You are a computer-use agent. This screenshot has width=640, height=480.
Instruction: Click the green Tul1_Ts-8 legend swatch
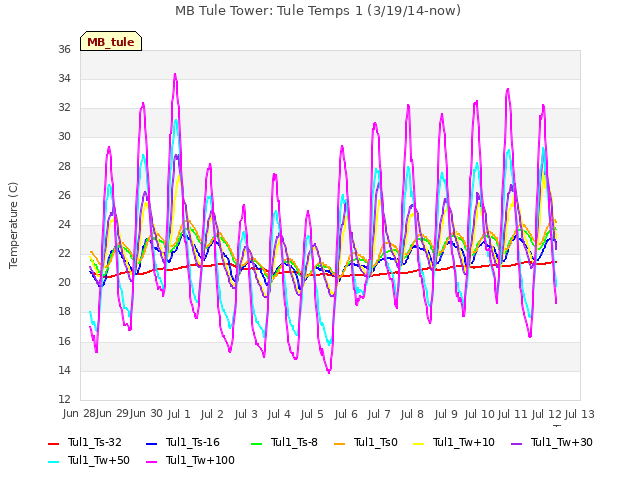256,443
